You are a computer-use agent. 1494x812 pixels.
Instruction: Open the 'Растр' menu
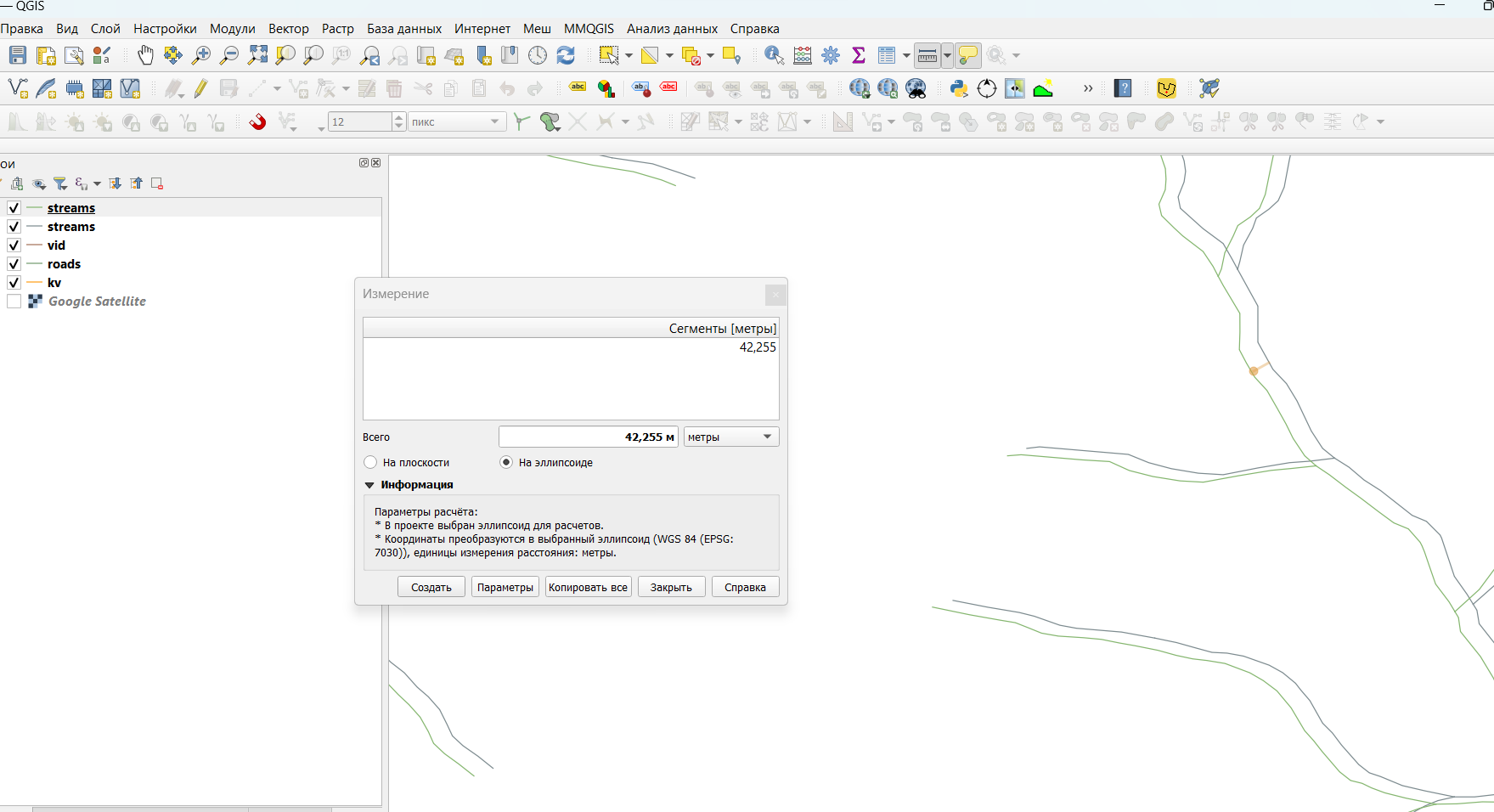(337, 29)
